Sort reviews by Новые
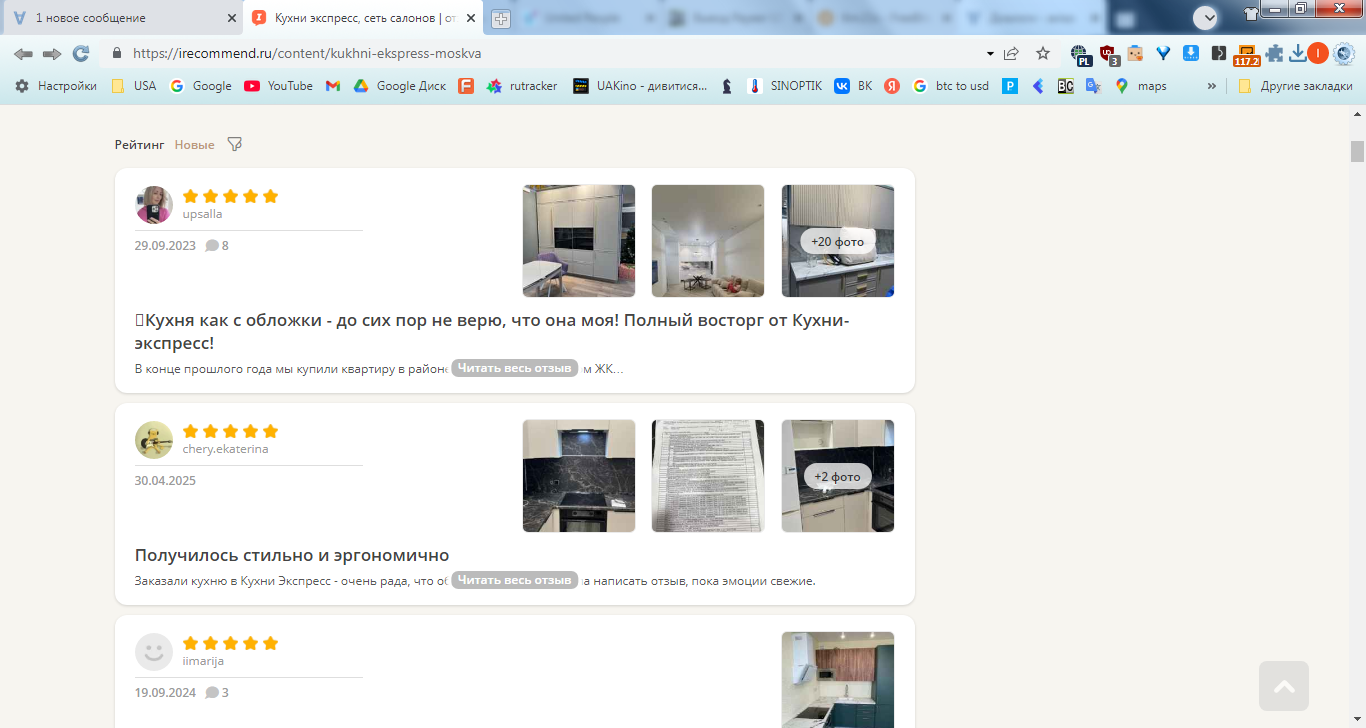Screen dimensions: 1366x728 pos(195,145)
